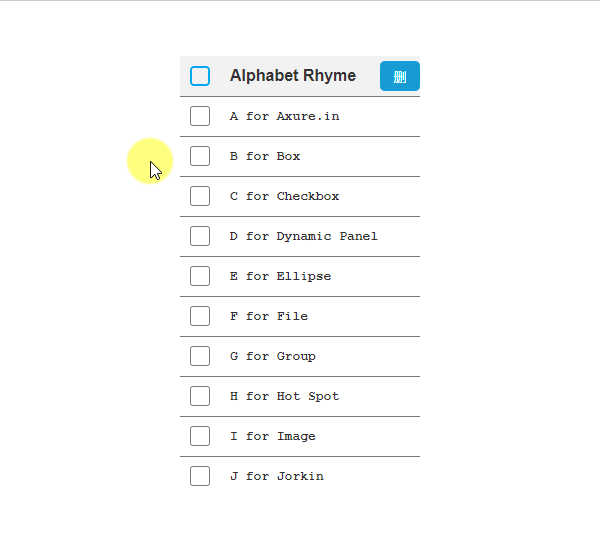This screenshot has width=600, height=550.
Task: Select the 'G for Group' list text
Action: [272, 356]
